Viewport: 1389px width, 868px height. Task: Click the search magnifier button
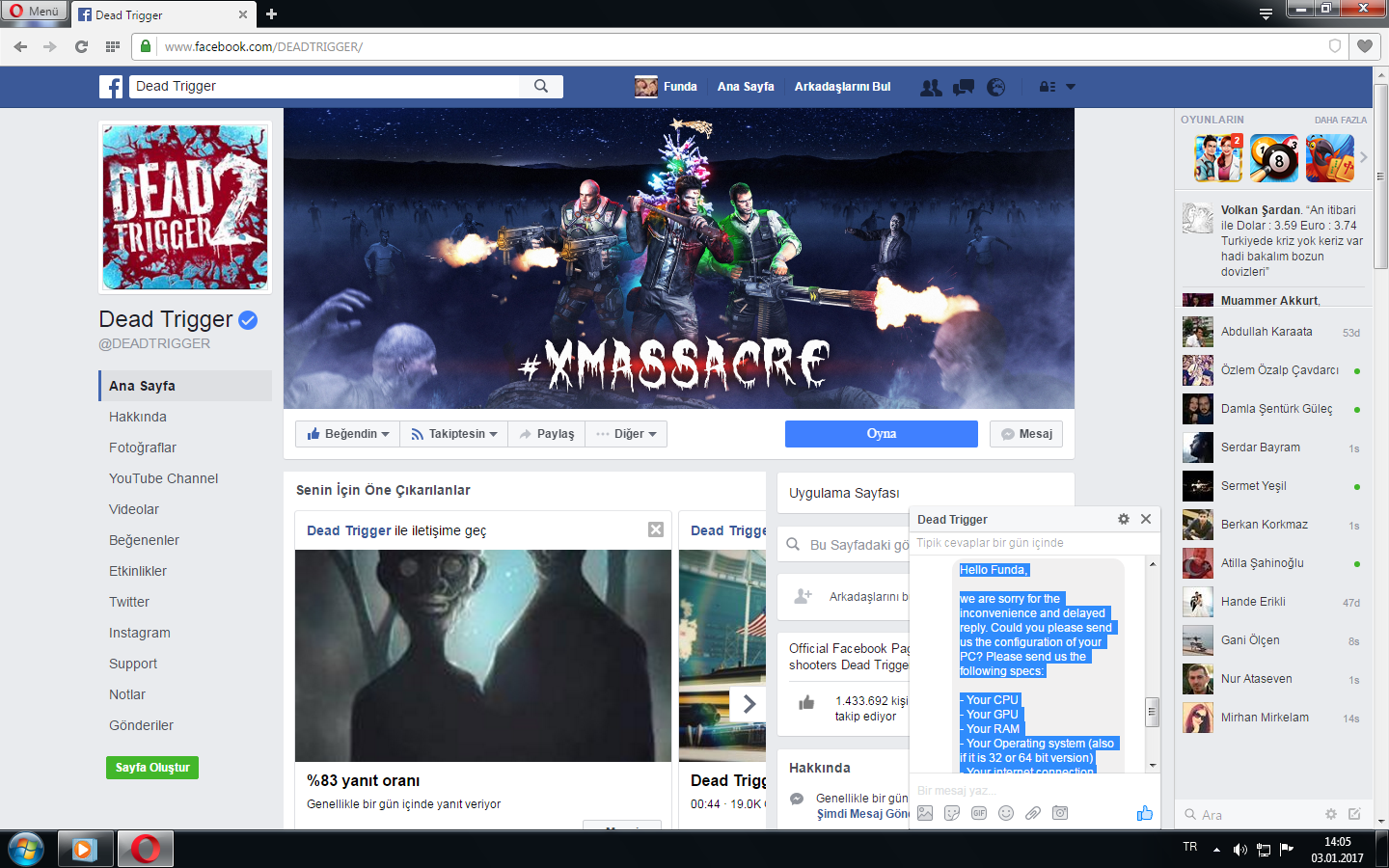(x=541, y=87)
